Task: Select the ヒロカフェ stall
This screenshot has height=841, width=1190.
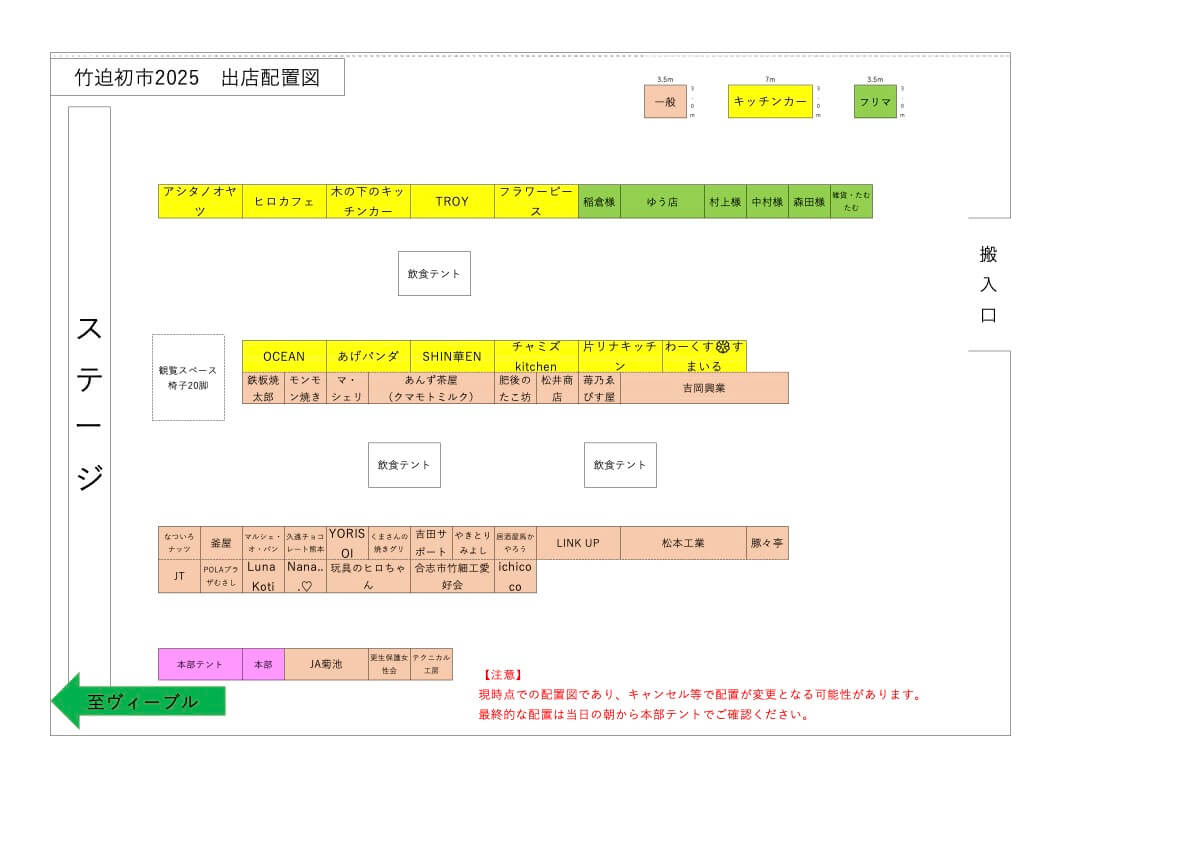Action: [284, 201]
